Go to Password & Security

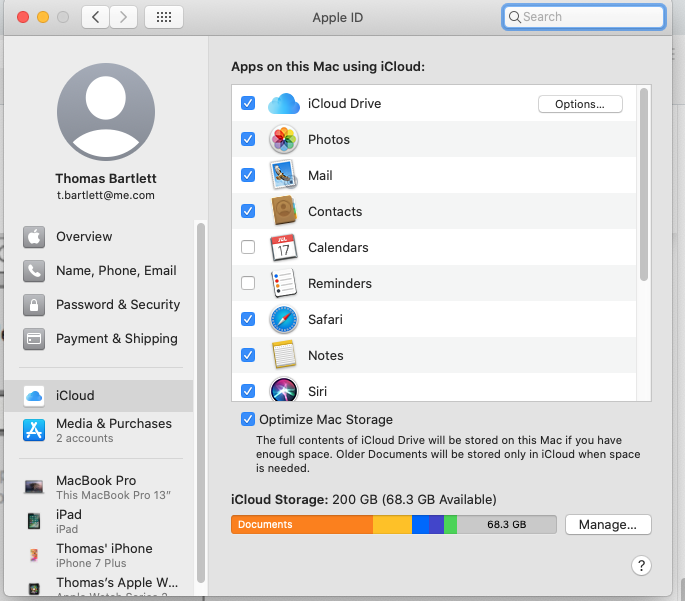click(100, 305)
